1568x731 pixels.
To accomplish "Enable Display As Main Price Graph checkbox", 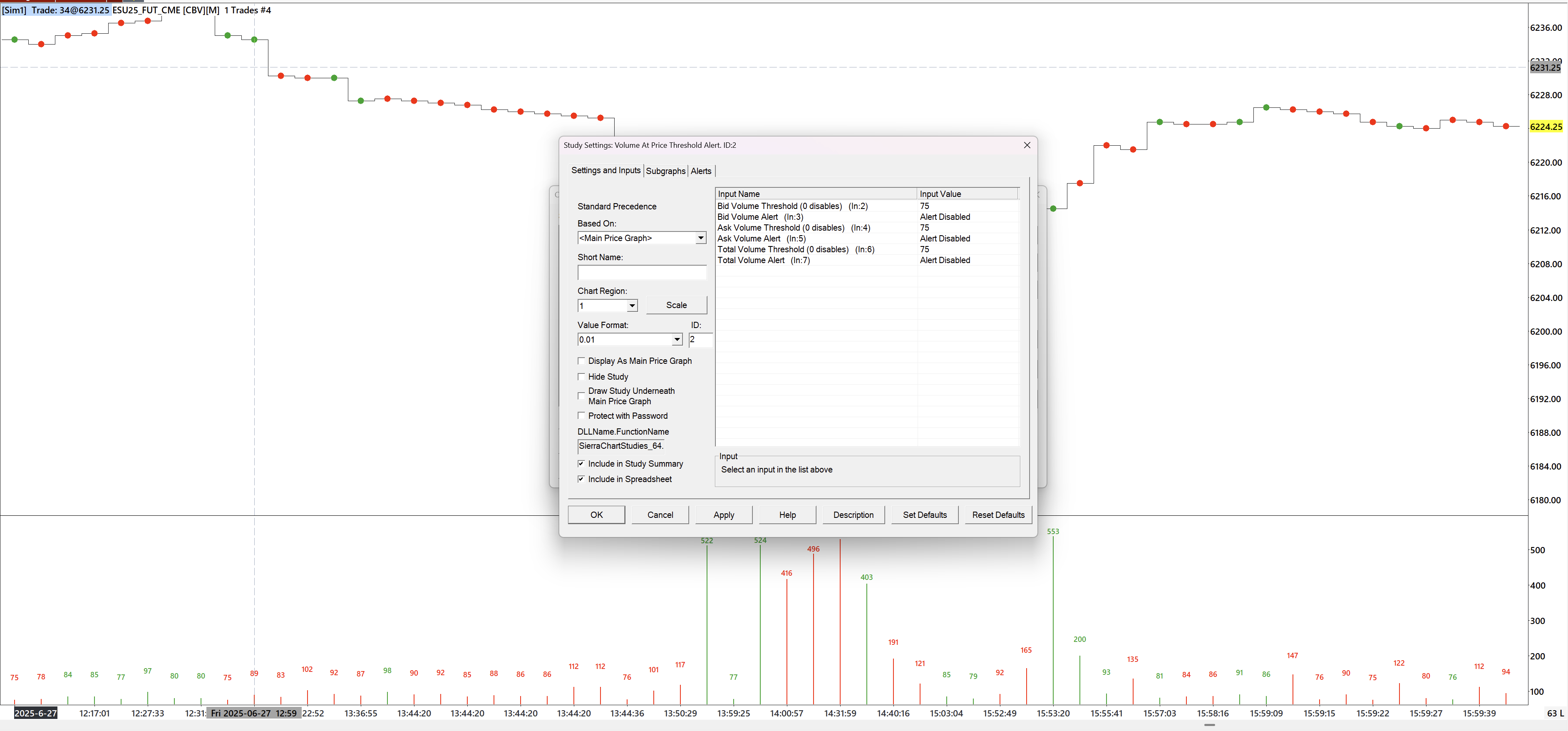I will [581, 361].
